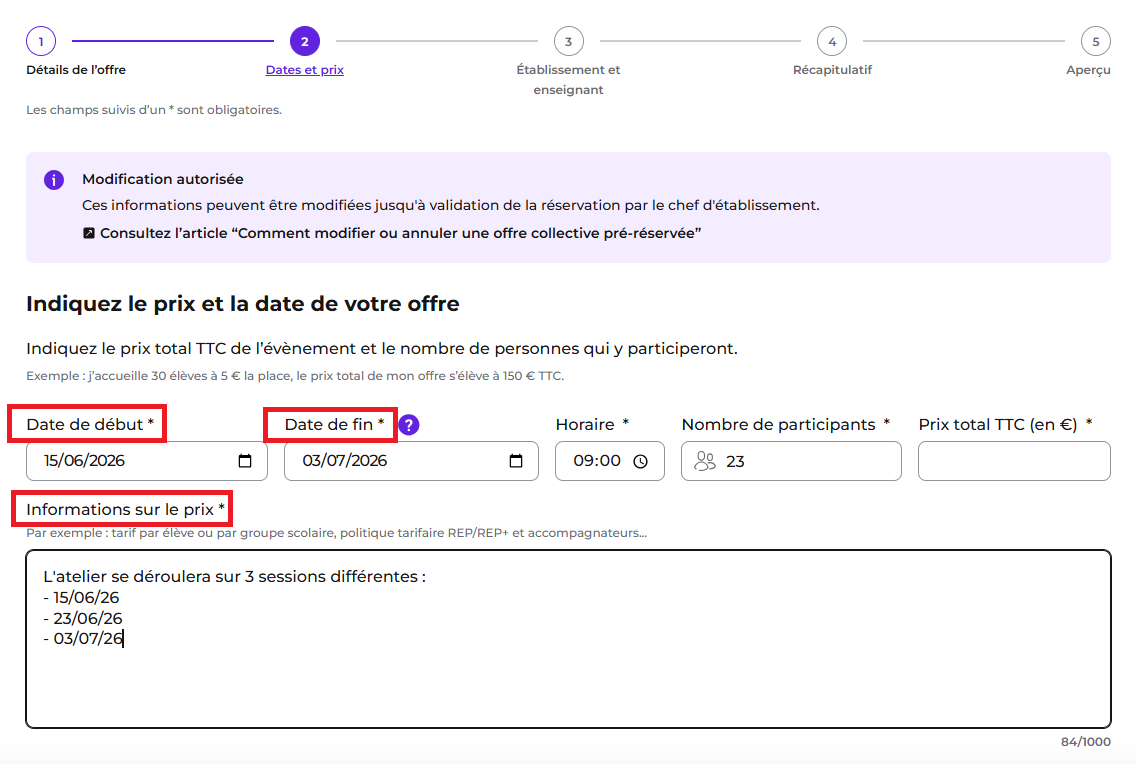Focus the Horaire field showing 09:00
The width and height of the screenshot is (1136, 764).
[x=610, y=461]
